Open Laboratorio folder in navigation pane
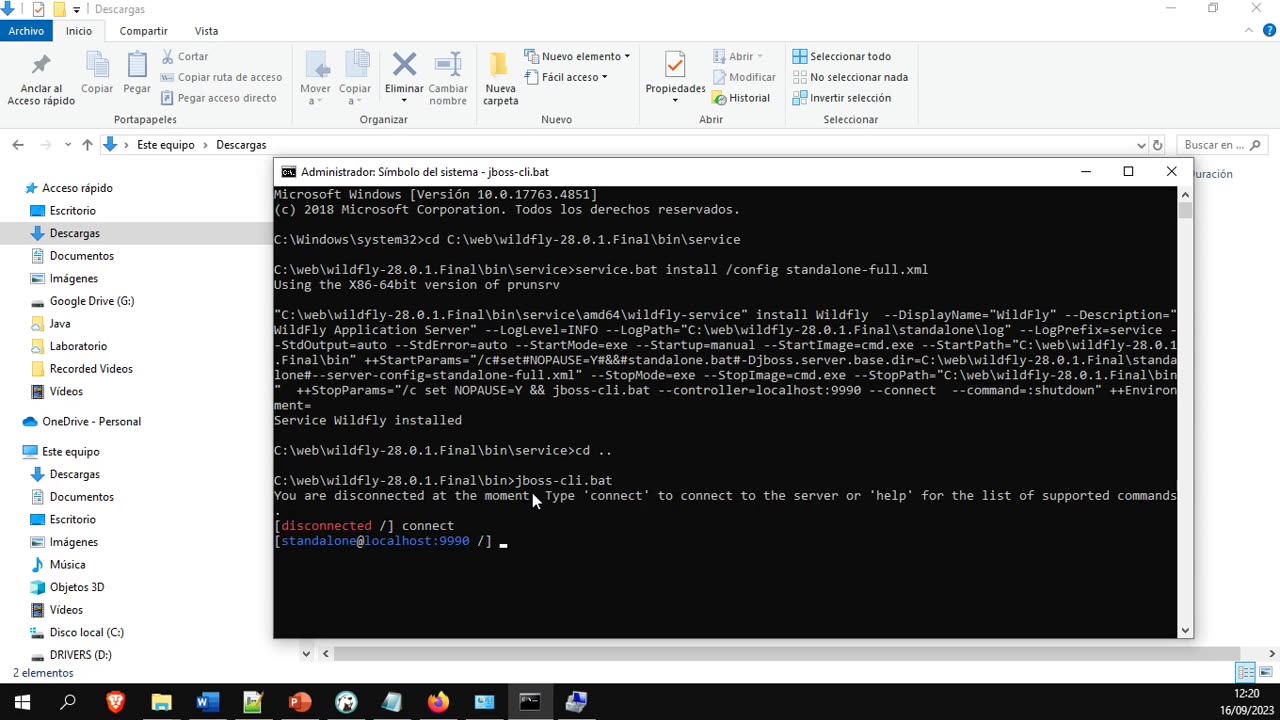This screenshot has height=720, width=1280. point(78,346)
